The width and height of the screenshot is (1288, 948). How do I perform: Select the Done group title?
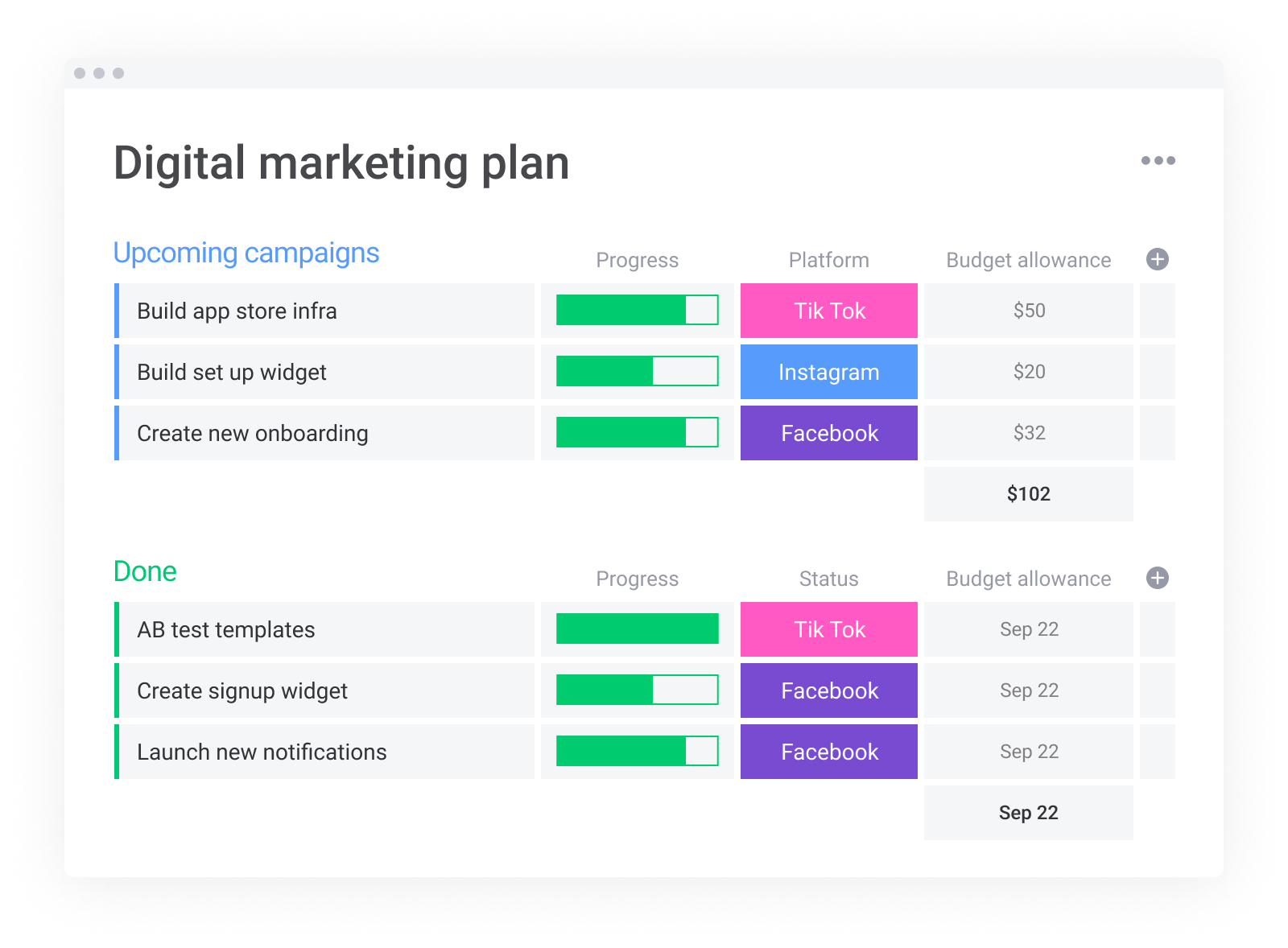coord(145,571)
